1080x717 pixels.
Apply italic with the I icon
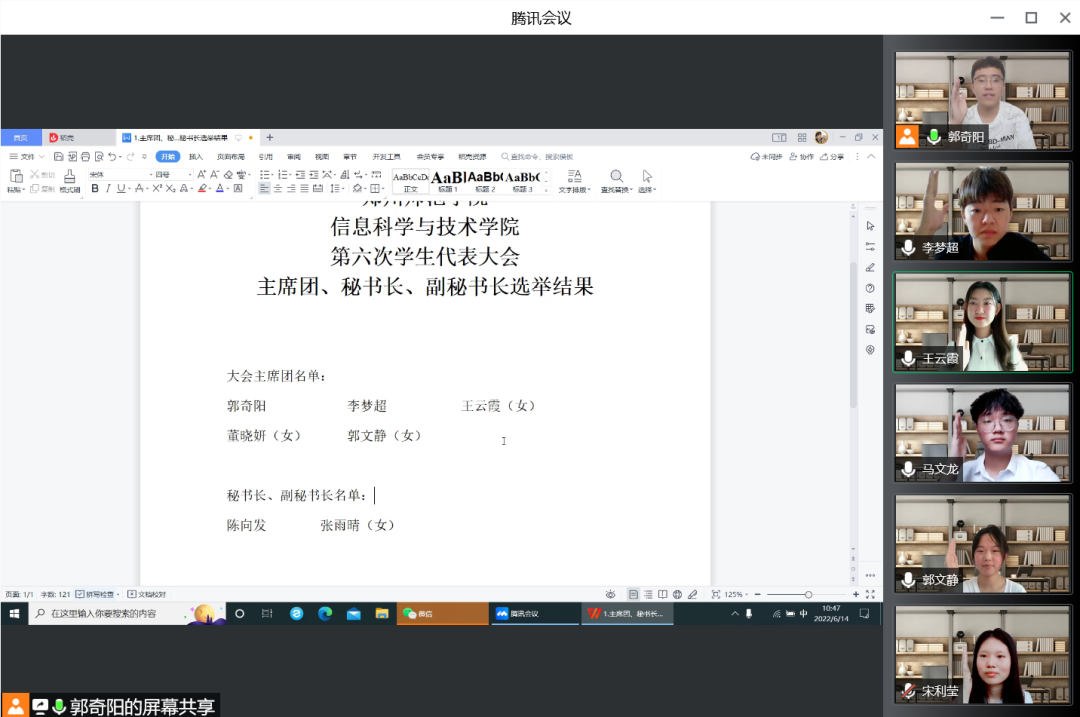(x=108, y=188)
